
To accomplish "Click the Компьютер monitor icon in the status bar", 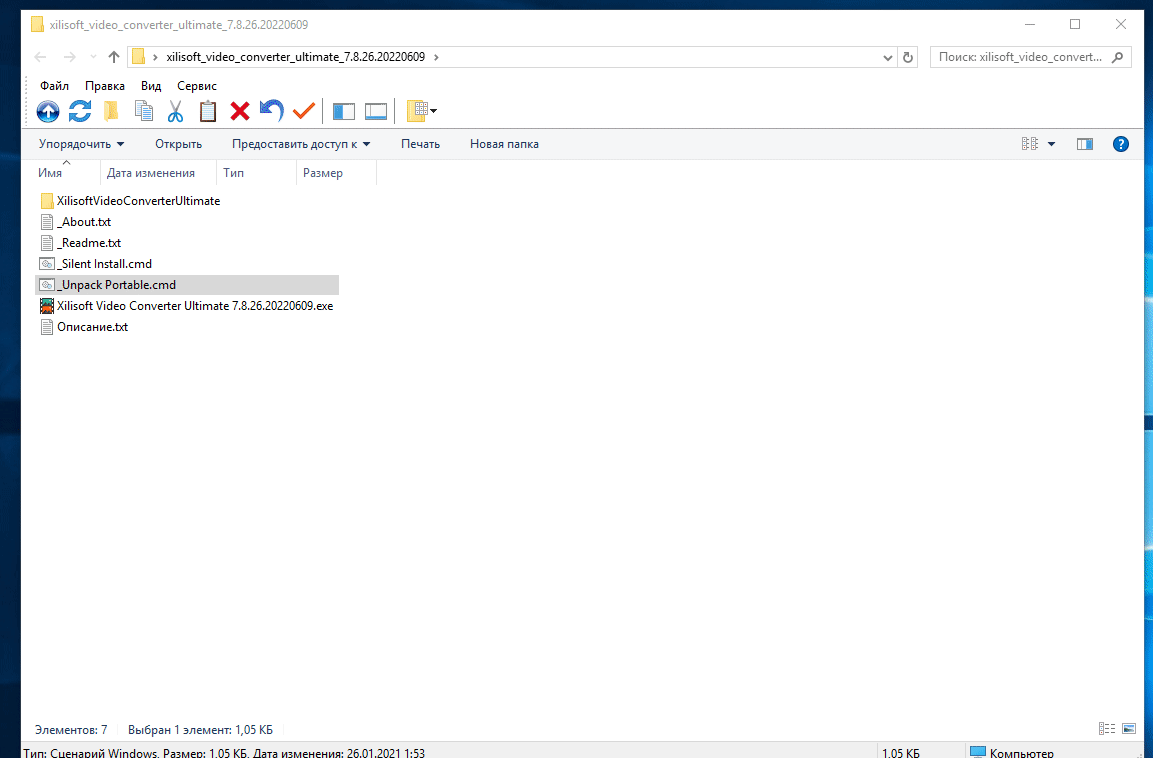I will click(977, 752).
